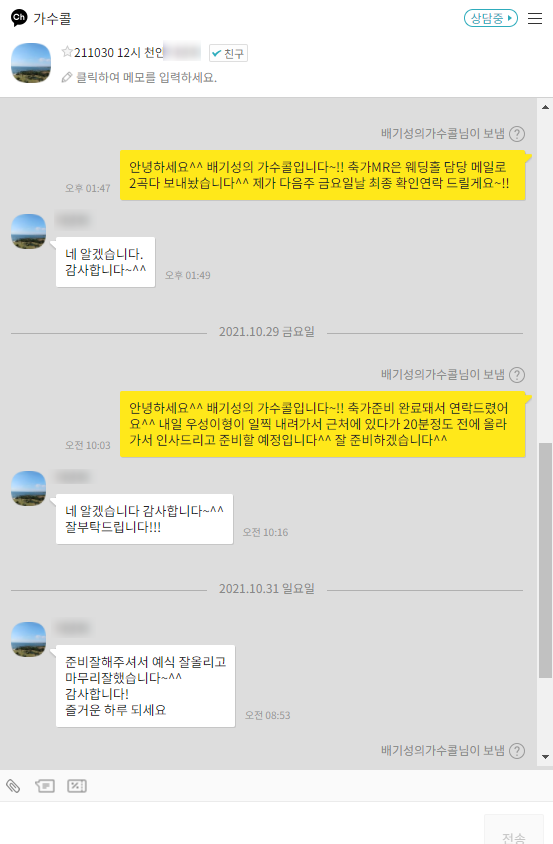Expand the 상담중 status dropdown
This screenshot has height=844, width=553.
click(491, 18)
